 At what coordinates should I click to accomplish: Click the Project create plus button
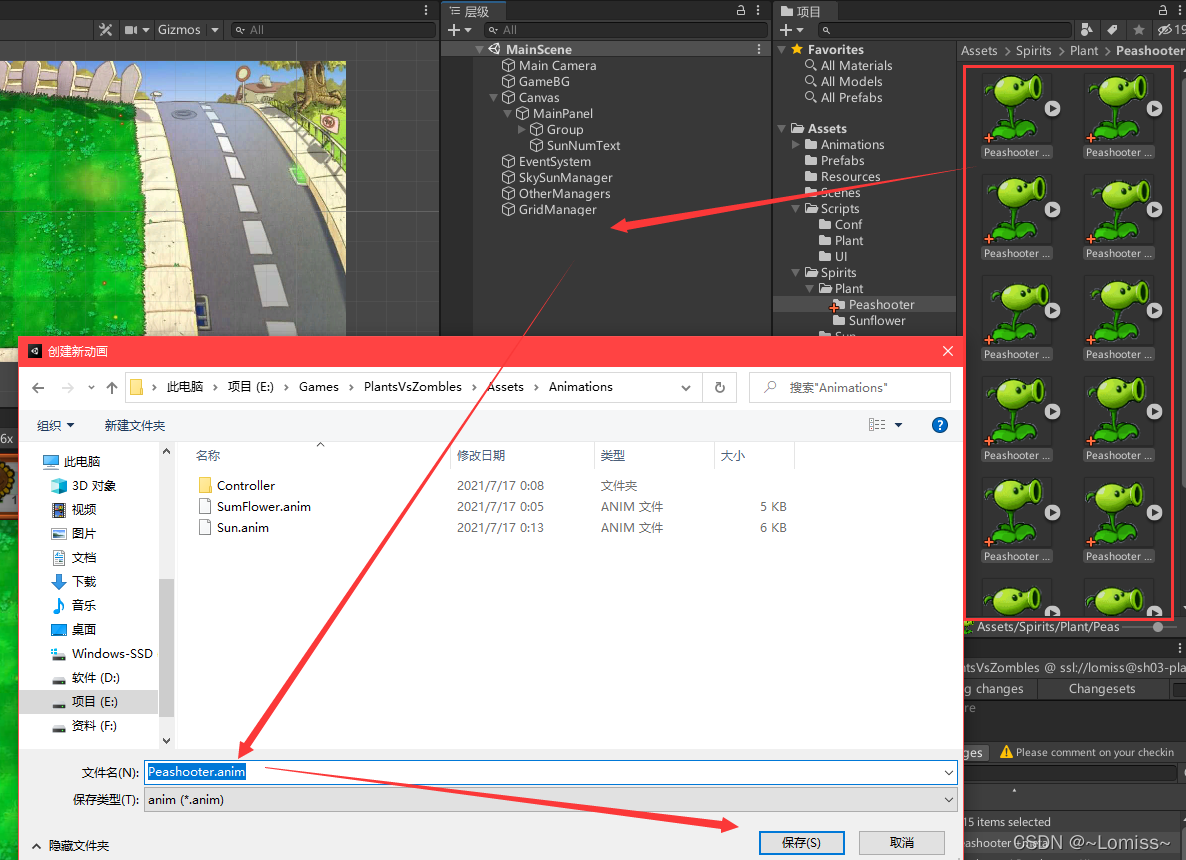786,29
